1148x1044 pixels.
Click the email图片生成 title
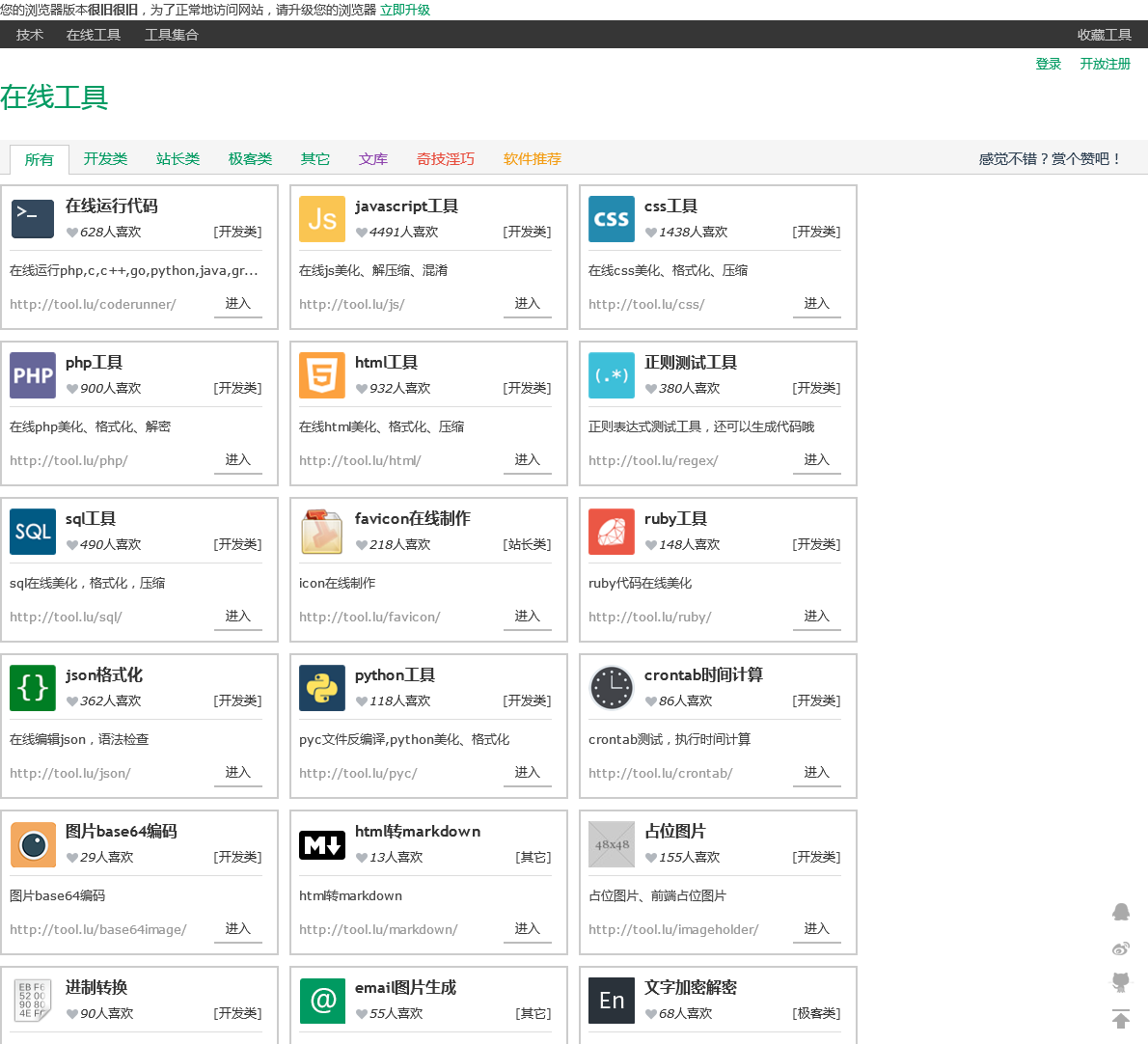[405, 988]
